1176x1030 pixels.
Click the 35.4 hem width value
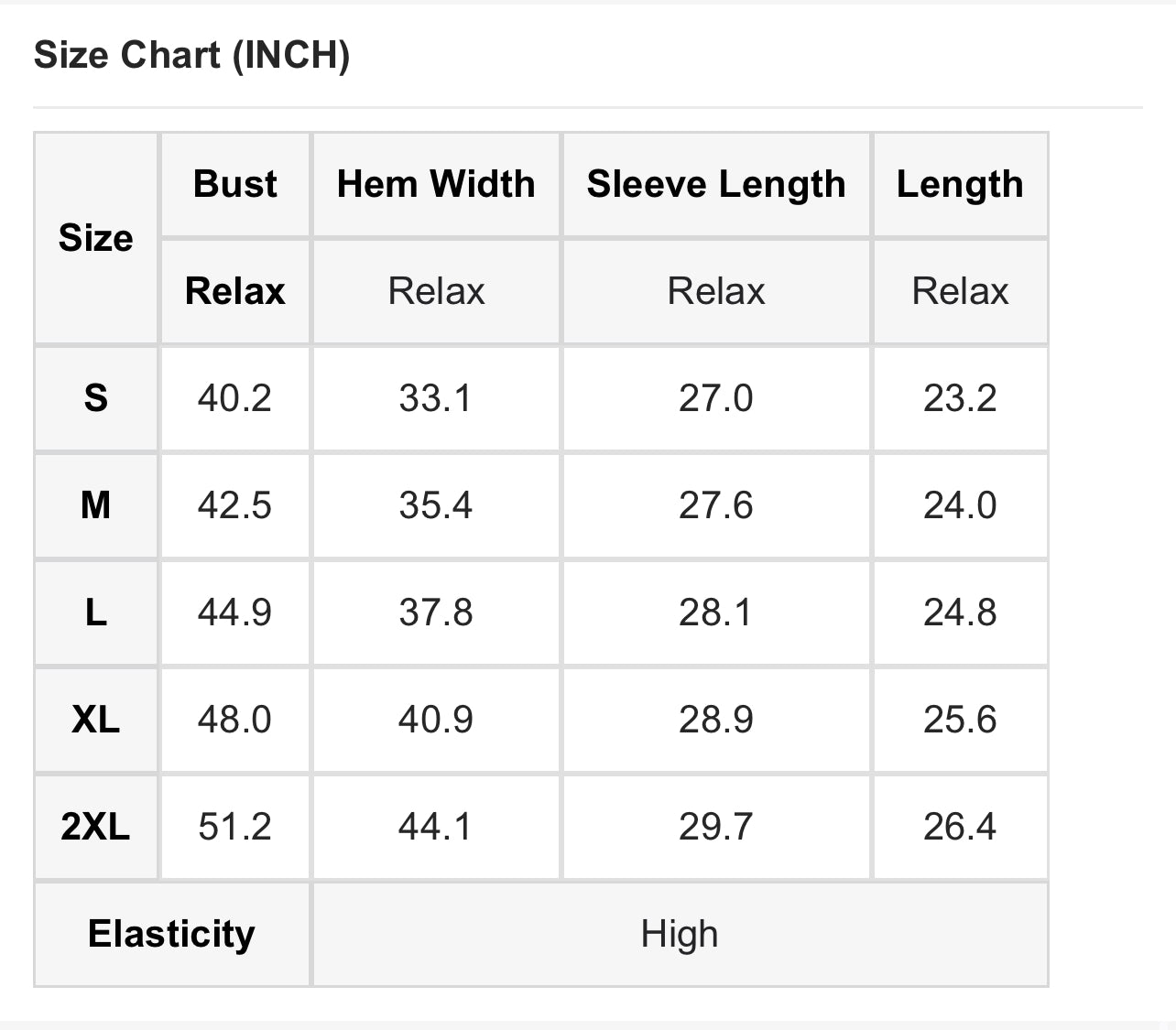pyautogui.click(x=436, y=505)
